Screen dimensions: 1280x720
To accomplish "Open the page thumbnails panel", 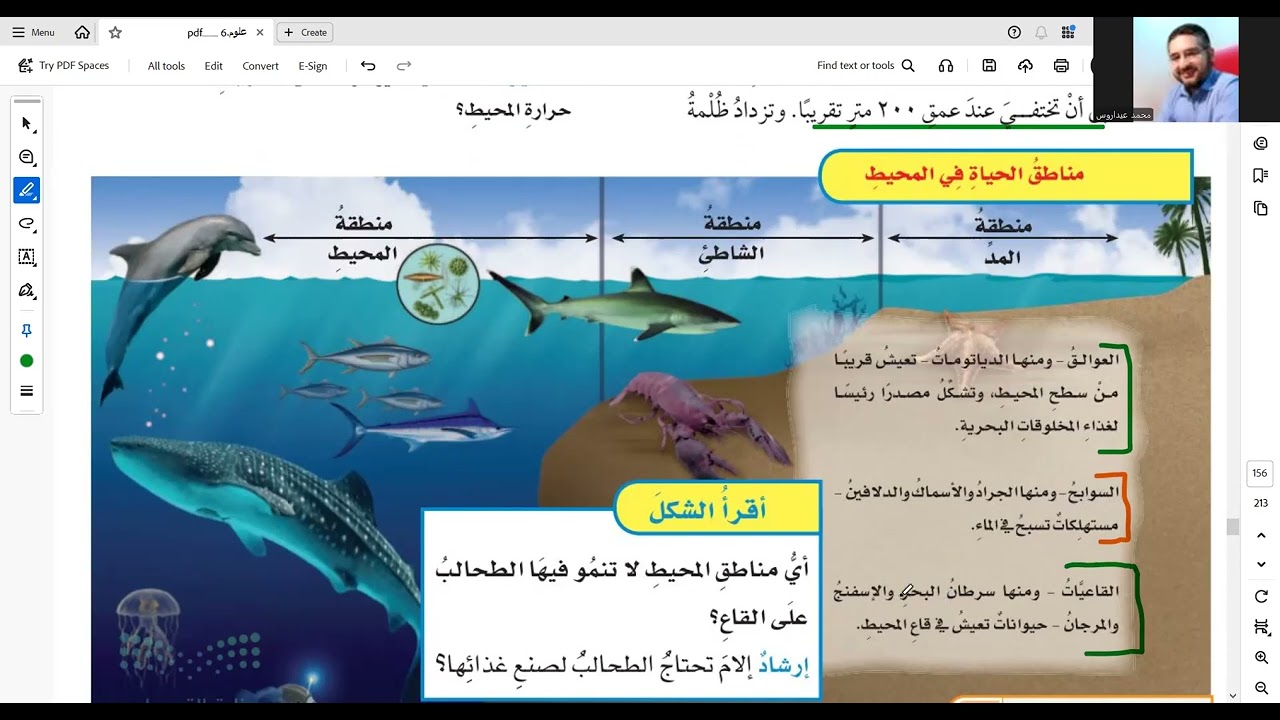I will pos(1260,208).
